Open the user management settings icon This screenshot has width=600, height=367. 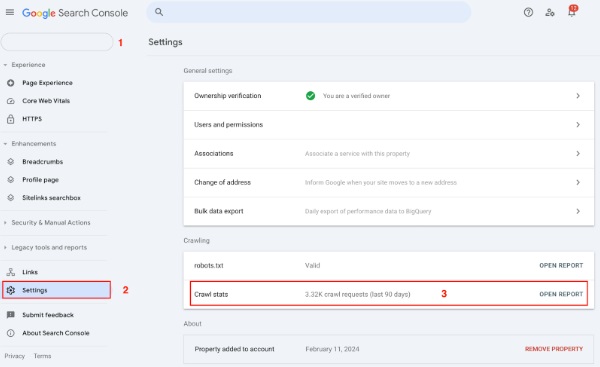(550, 12)
